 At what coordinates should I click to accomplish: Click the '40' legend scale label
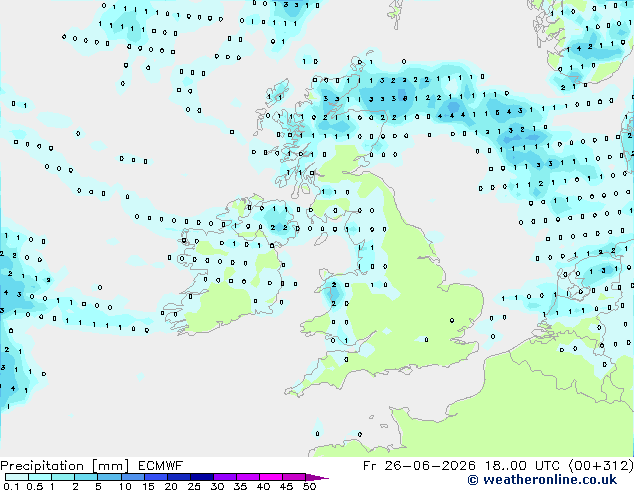263,486
